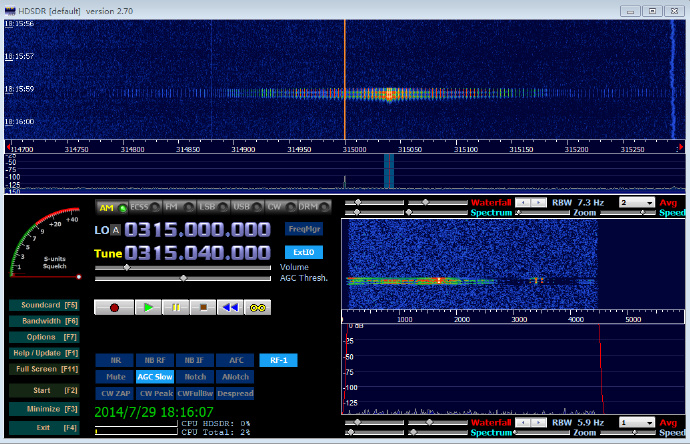Screen dimensions: 690x444
Task: Turn on NR noise reduction
Action: pyautogui.click(x=114, y=360)
